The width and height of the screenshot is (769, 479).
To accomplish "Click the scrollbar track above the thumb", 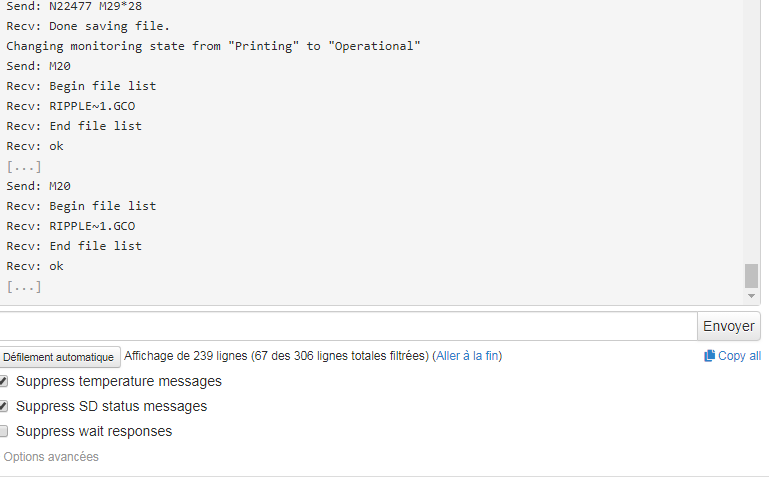I will [751, 132].
